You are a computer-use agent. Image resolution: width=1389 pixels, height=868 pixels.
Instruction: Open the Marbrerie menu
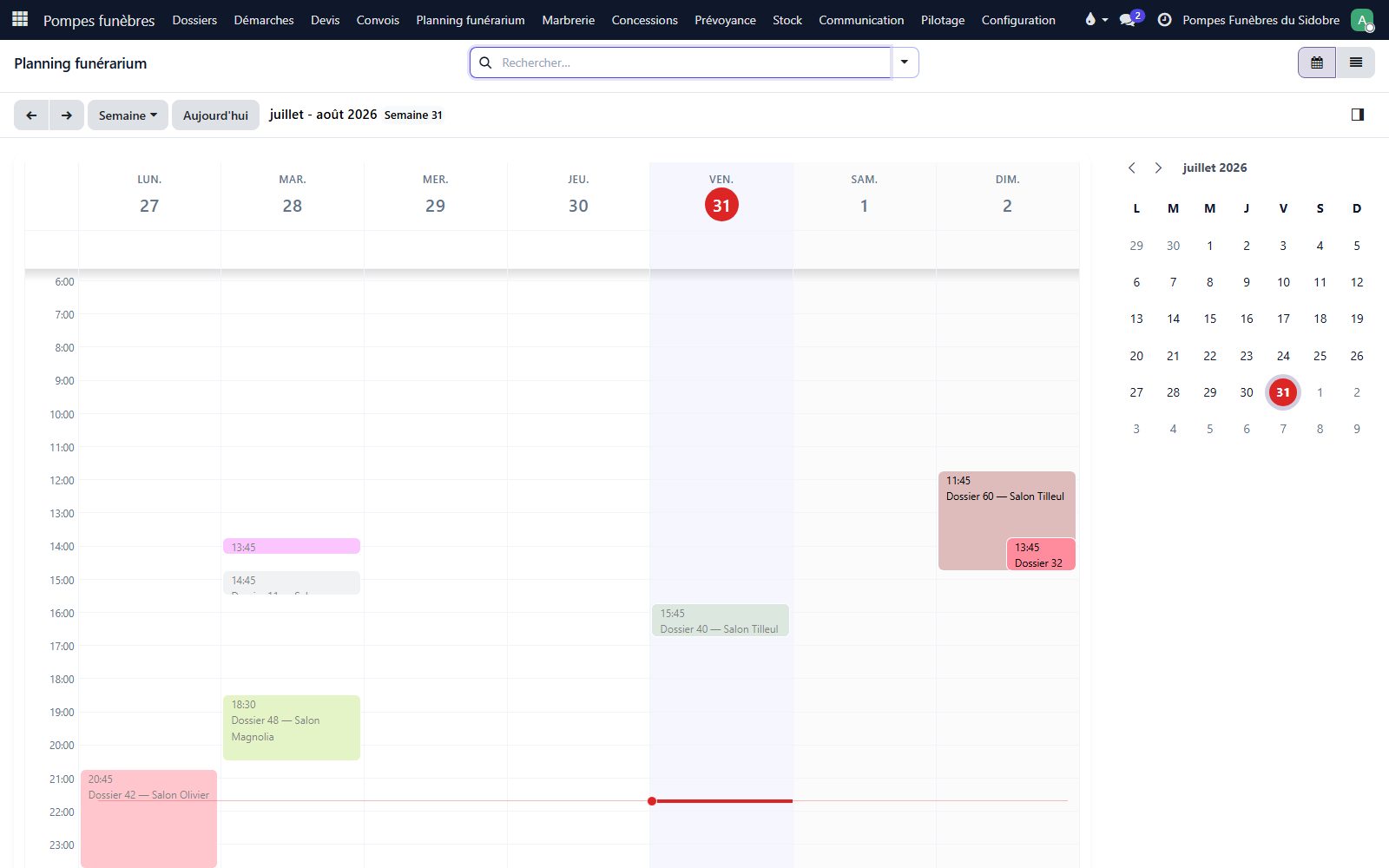click(x=569, y=19)
